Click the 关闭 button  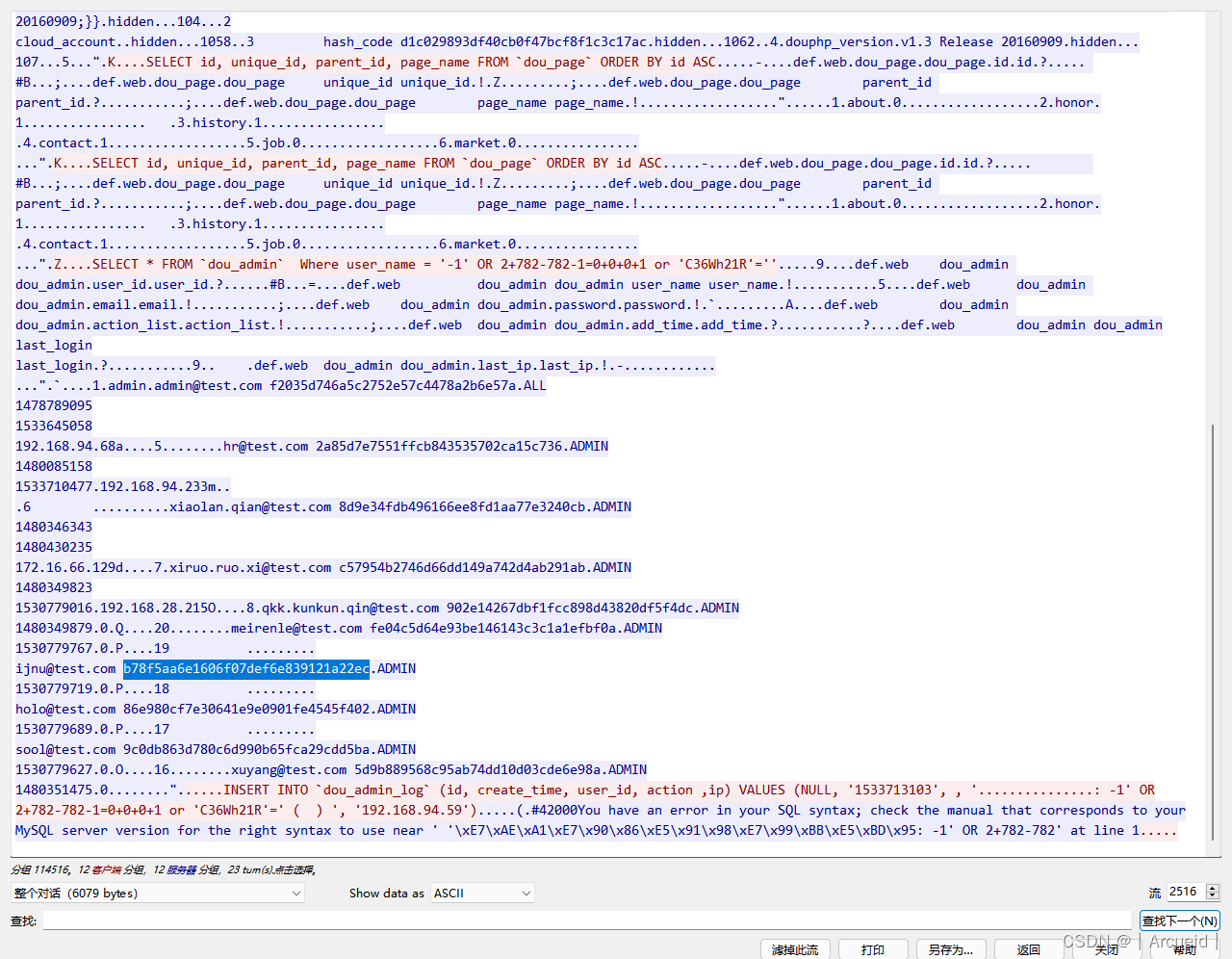tap(1107, 949)
